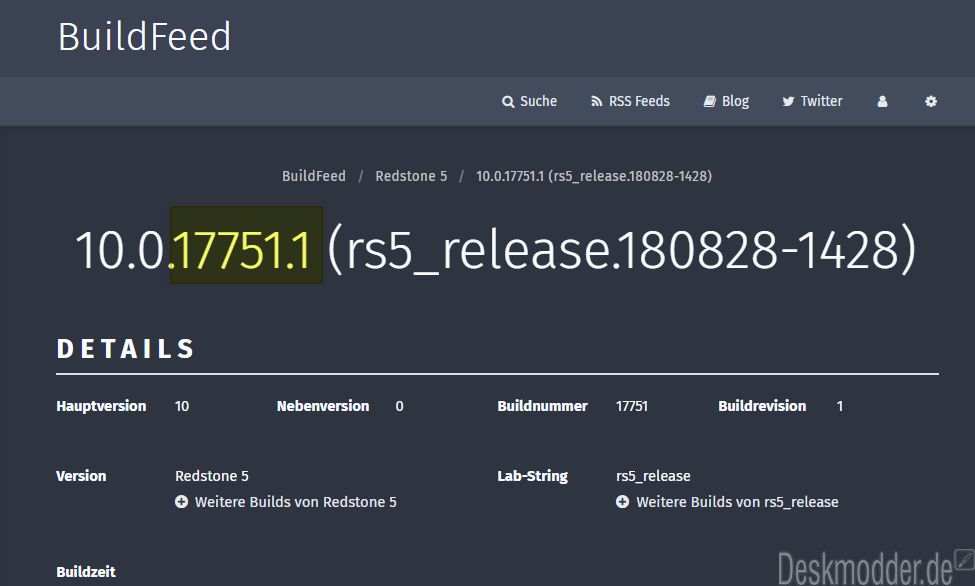Open the RSS Feeds menu label
Screen dimensions: 975x586
[x=639, y=101]
